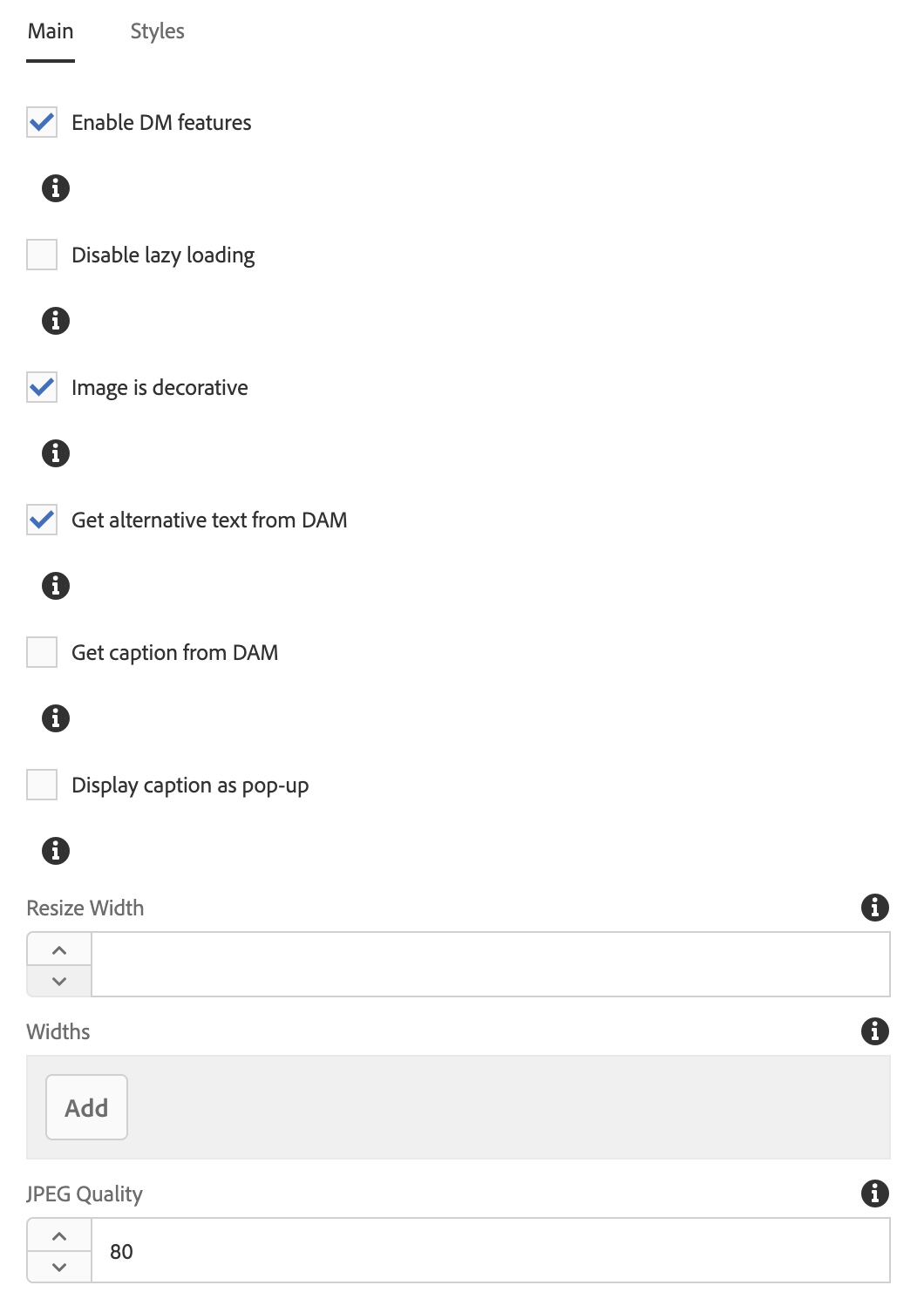Increase JPEG Quality using the up arrow
Viewport: 924px width, 1299px height.
click(58, 1234)
